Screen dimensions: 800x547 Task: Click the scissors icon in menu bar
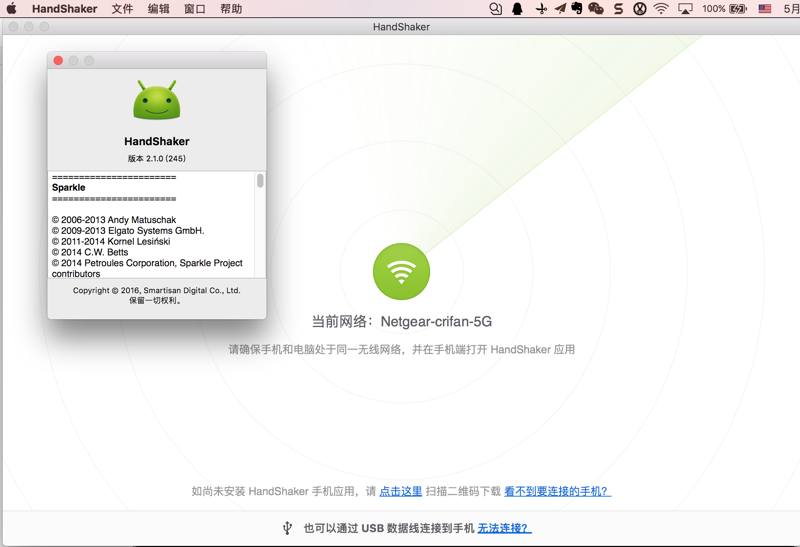click(x=541, y=9)
